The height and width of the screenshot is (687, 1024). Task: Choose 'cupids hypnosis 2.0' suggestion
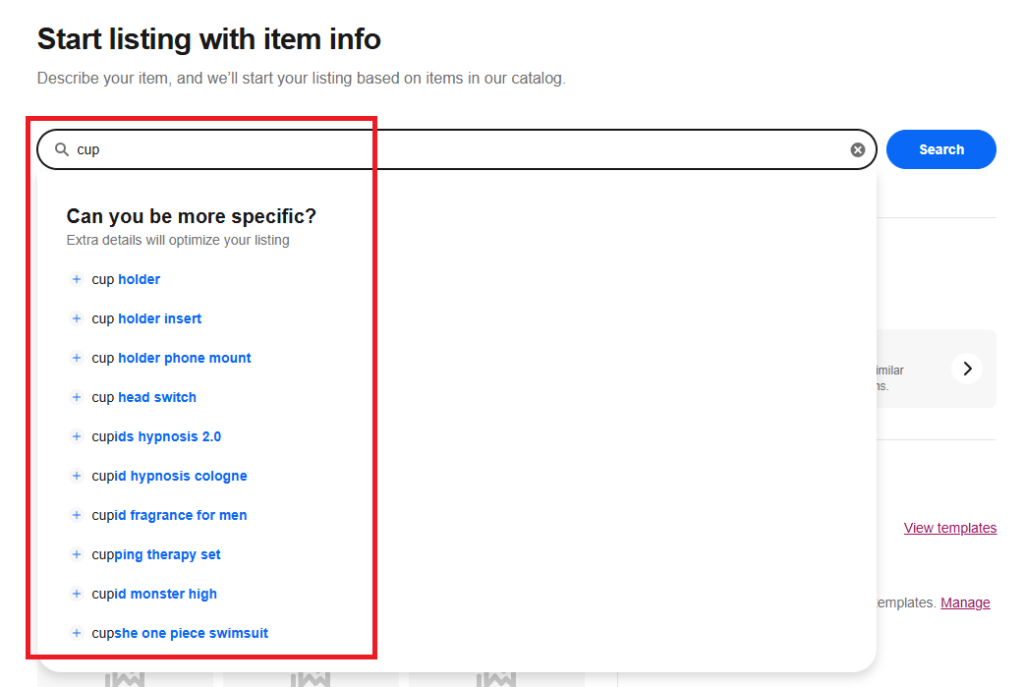point(156,437)
